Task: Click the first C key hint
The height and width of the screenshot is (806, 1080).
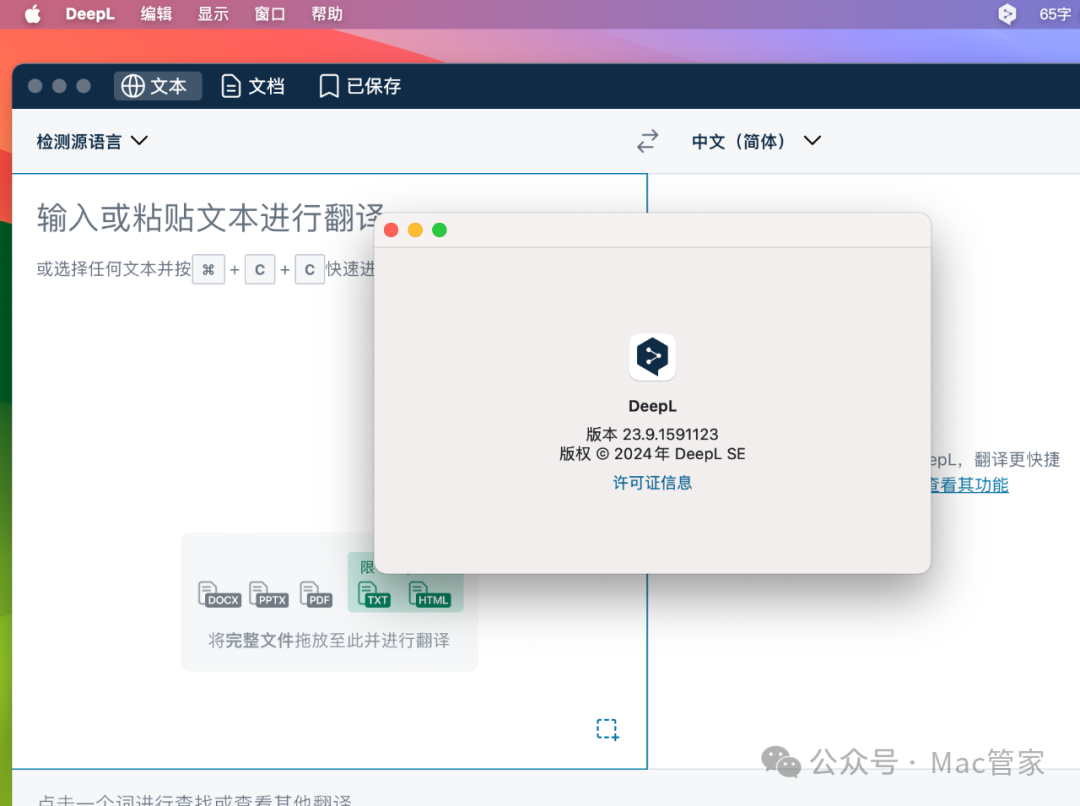Action: pos(260,269)
